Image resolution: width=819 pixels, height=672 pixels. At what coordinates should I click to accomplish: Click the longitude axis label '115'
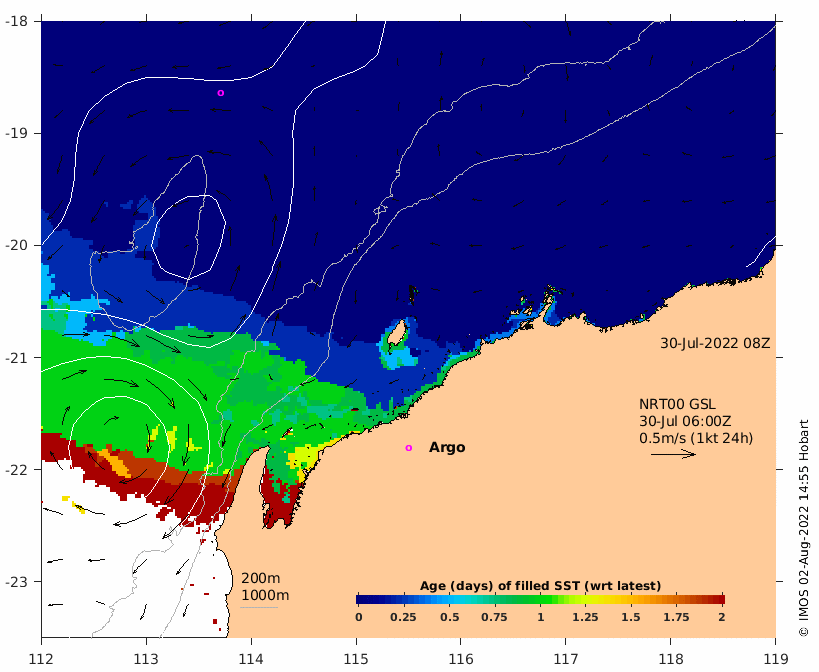click(356, 658)
